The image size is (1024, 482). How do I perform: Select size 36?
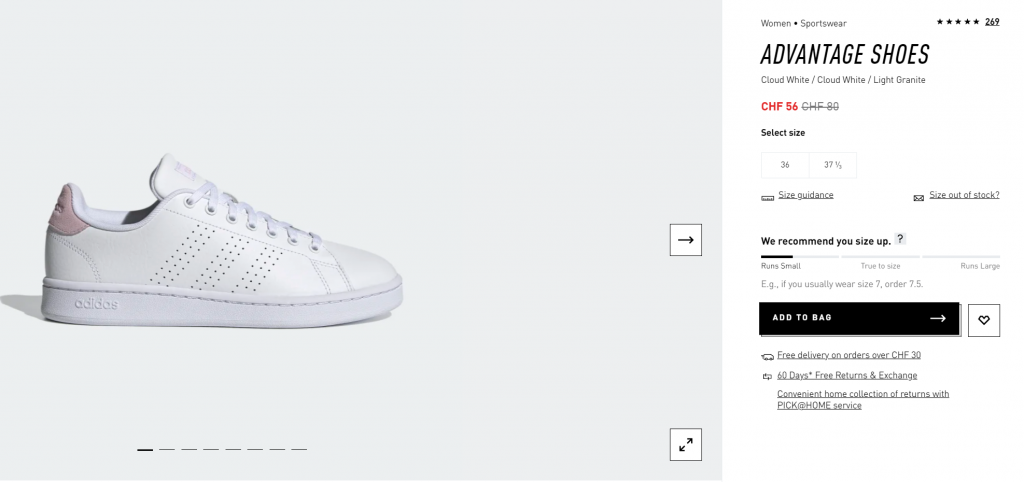click(785, 165)
